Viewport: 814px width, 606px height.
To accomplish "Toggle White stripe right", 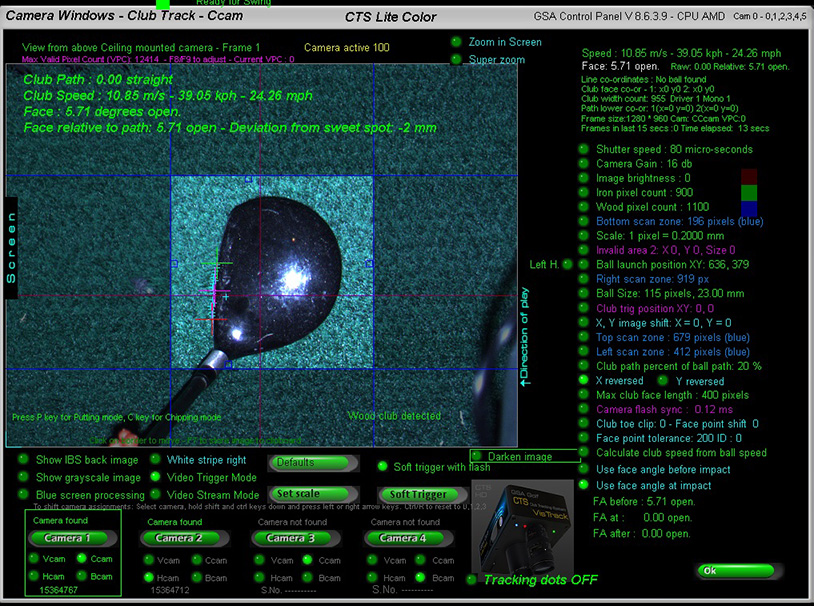I will point(155,459).
